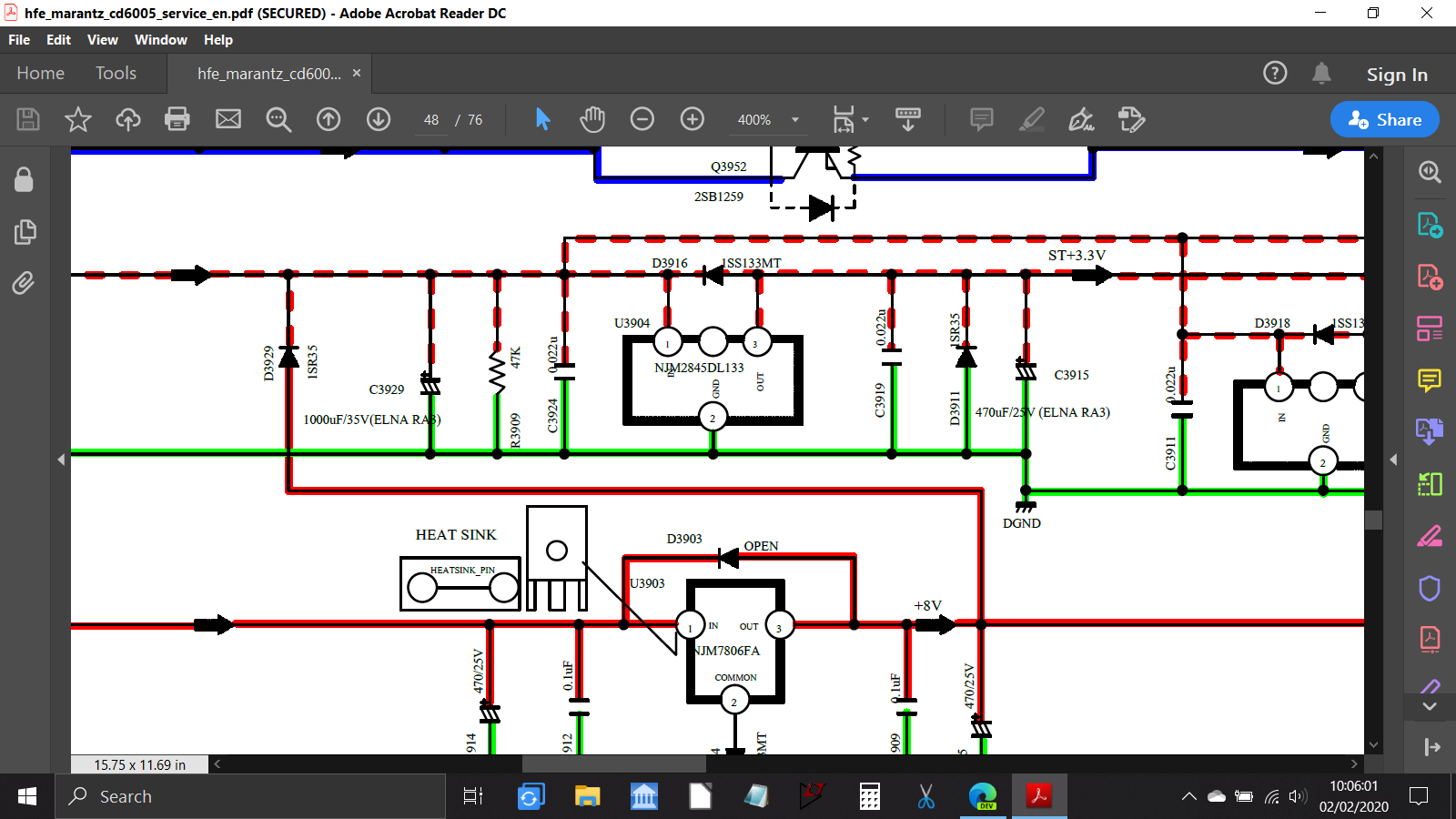Select the hfe_marantz_cd600... document tab
This screenshot has height=819, width=1456.
click(268, 74)
